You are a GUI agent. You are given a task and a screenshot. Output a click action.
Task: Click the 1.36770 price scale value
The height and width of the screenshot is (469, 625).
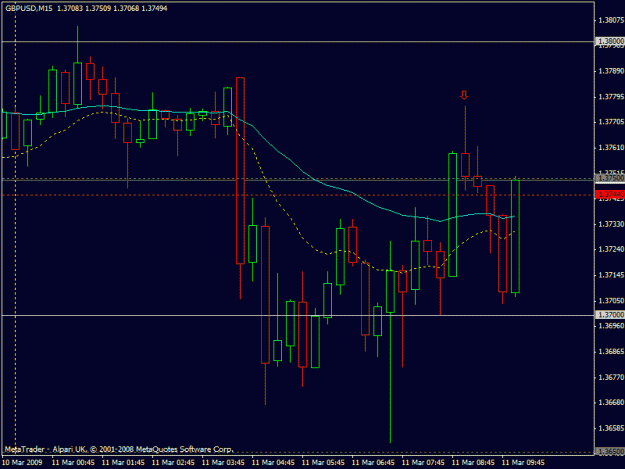(x=611, y=377)
